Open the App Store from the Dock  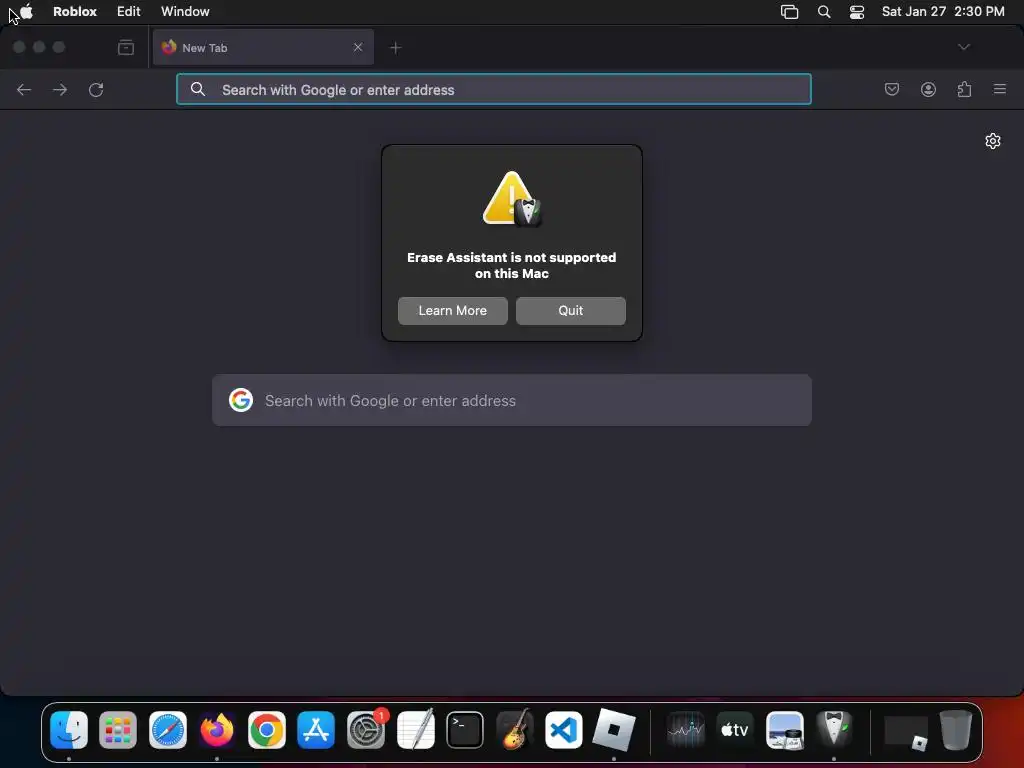point(316,730)
